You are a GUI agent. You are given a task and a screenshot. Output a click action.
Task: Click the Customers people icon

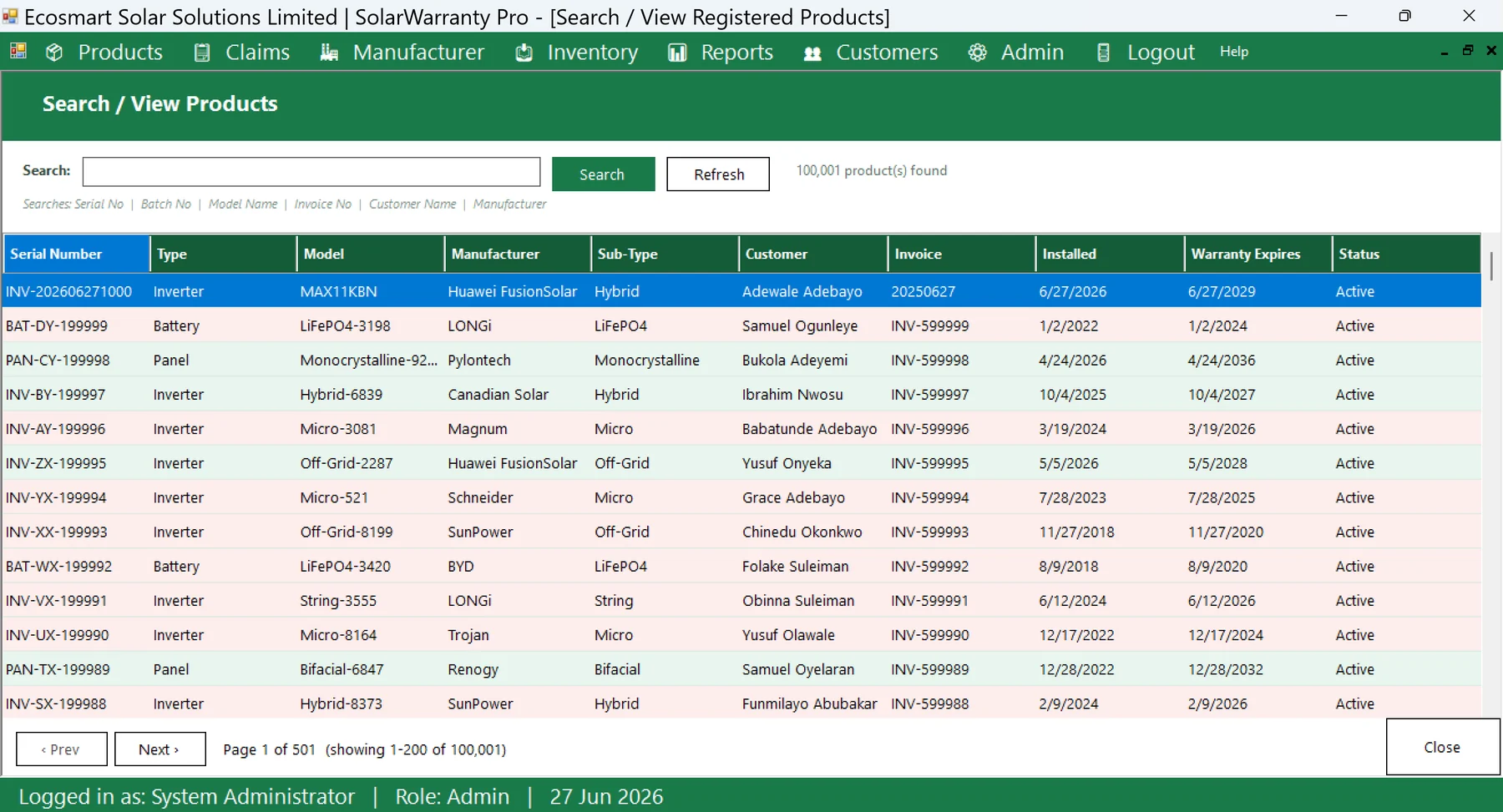812,53
